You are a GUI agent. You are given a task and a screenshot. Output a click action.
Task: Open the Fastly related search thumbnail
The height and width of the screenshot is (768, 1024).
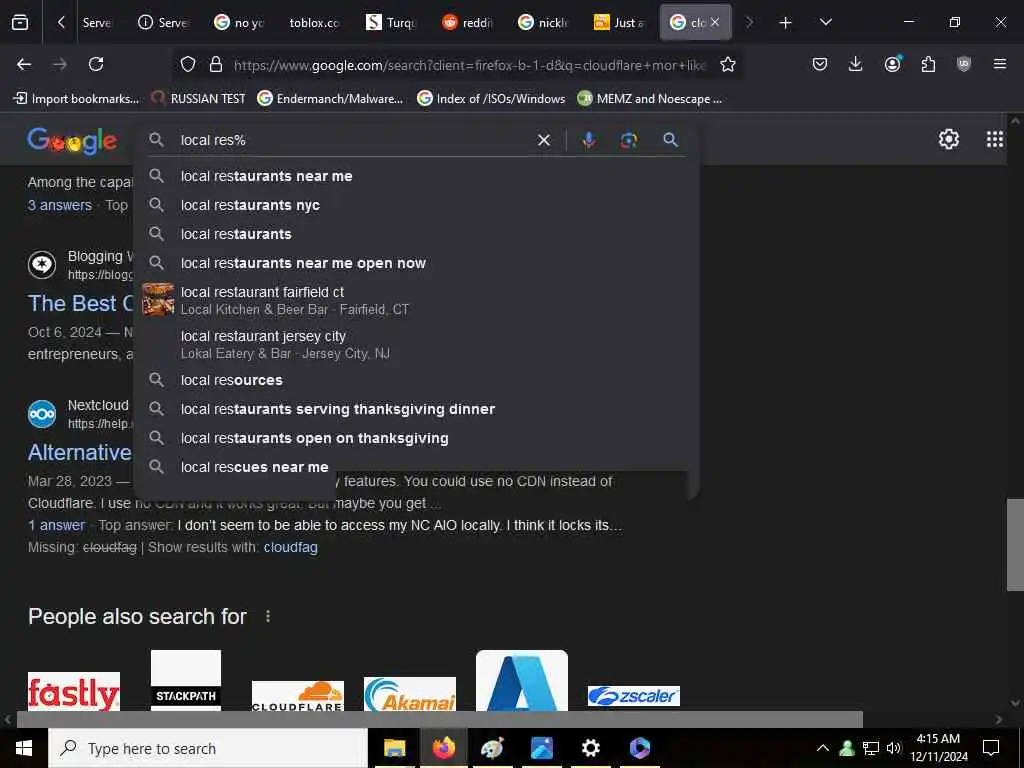coord(74,691)
